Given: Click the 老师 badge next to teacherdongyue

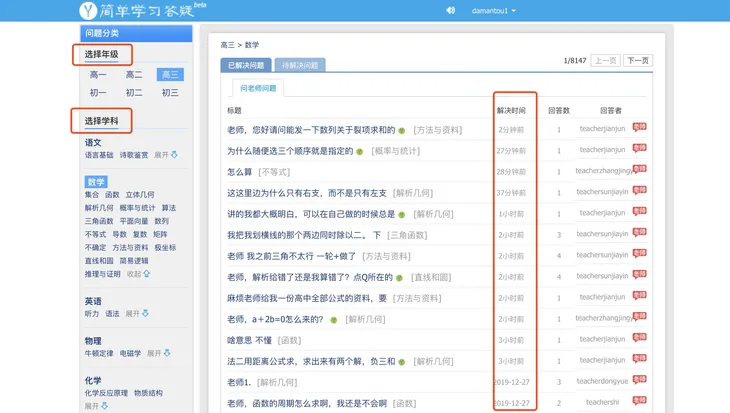Looking at the screenshot, I should coord(639,380).
